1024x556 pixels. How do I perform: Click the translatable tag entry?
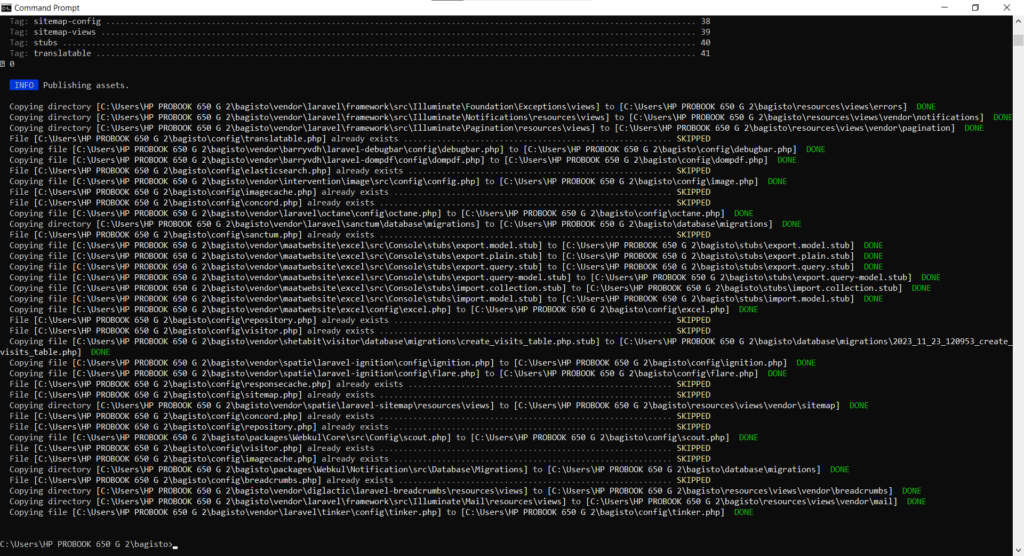coord(59,53)
